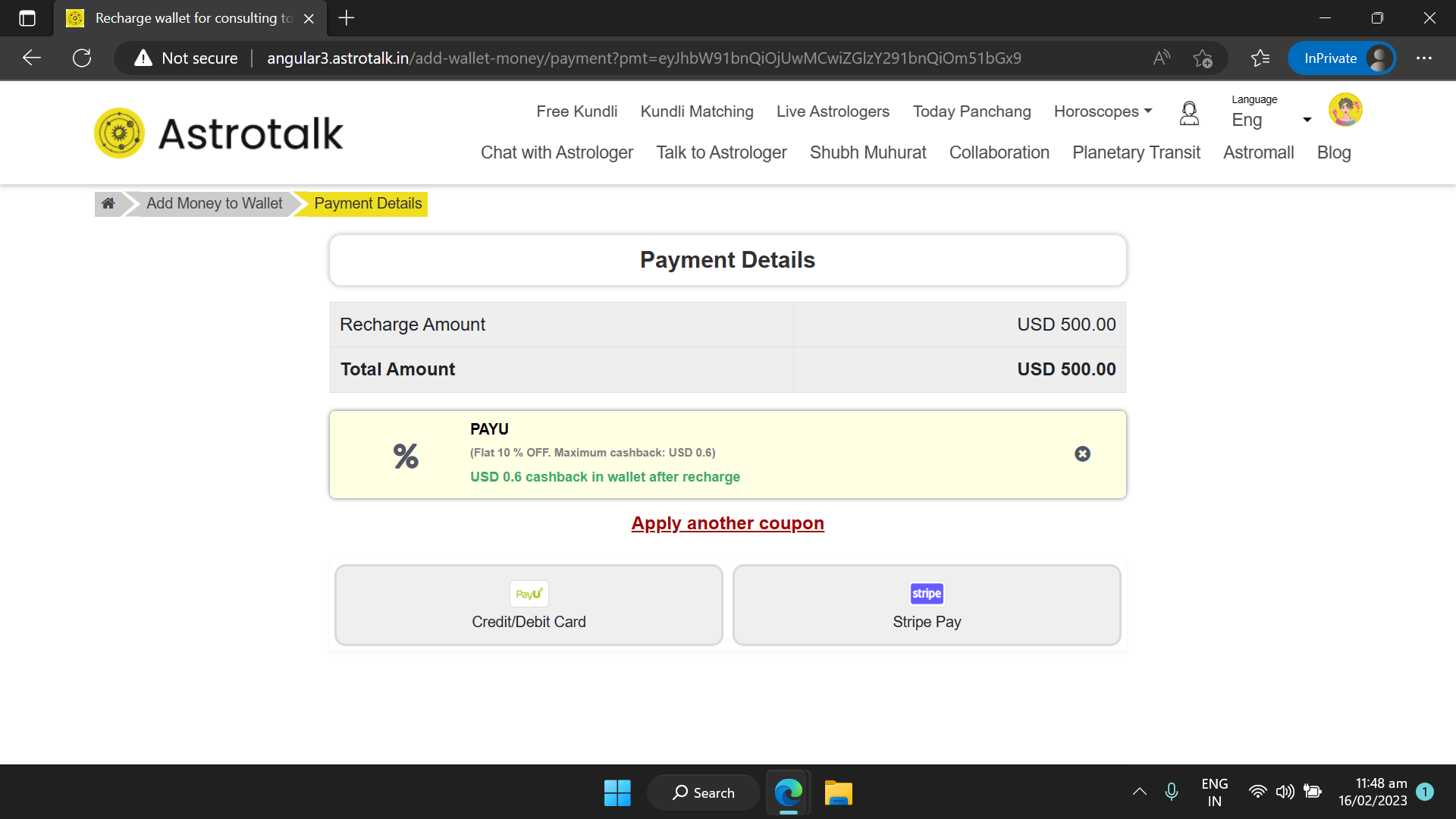Viewport: 1456px width, 819px height.
Task: Click the PayU logo icon
Action: click(529, 594)
